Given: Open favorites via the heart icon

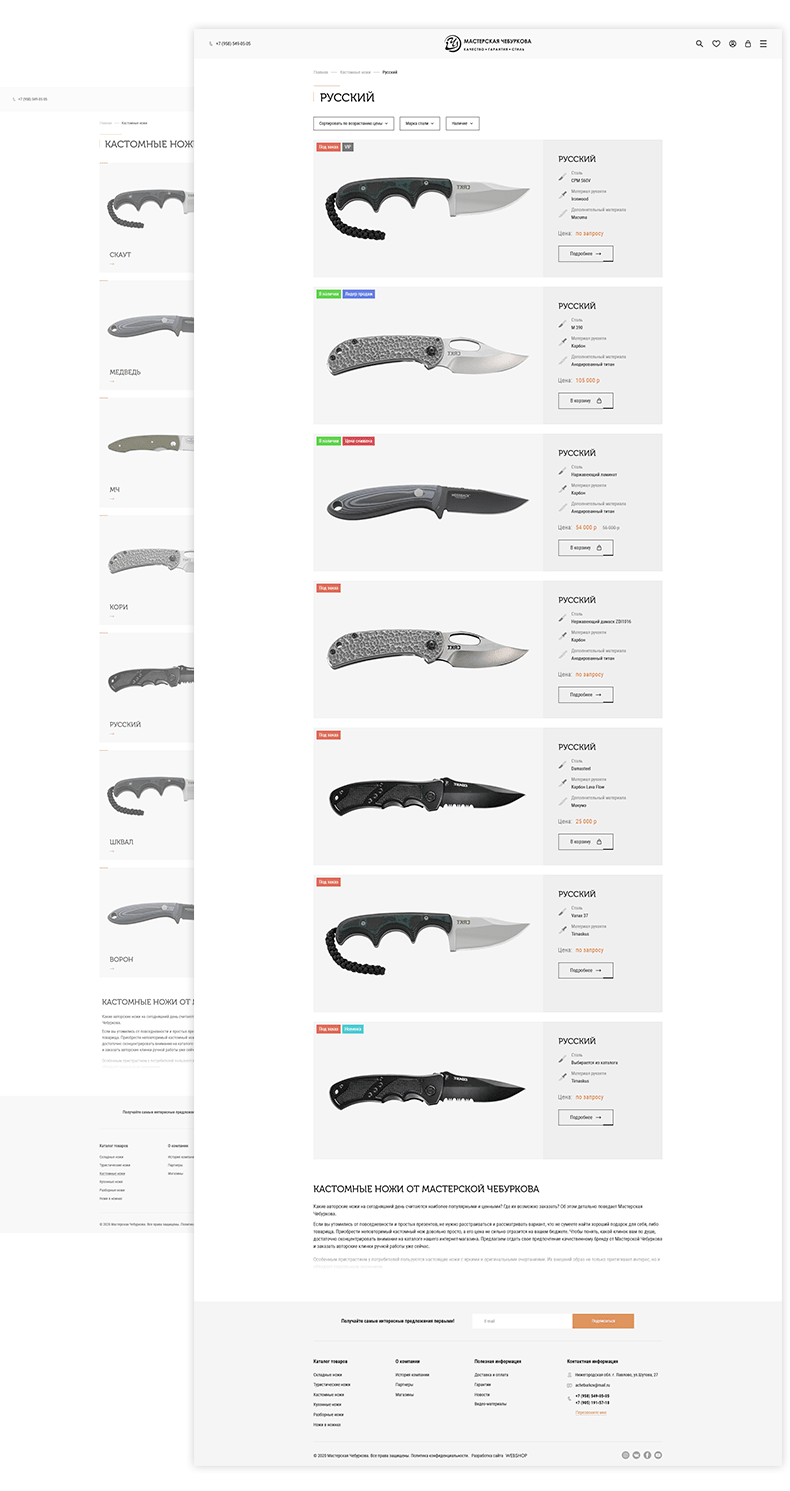Looking at the screenshot, I should 716,44.
